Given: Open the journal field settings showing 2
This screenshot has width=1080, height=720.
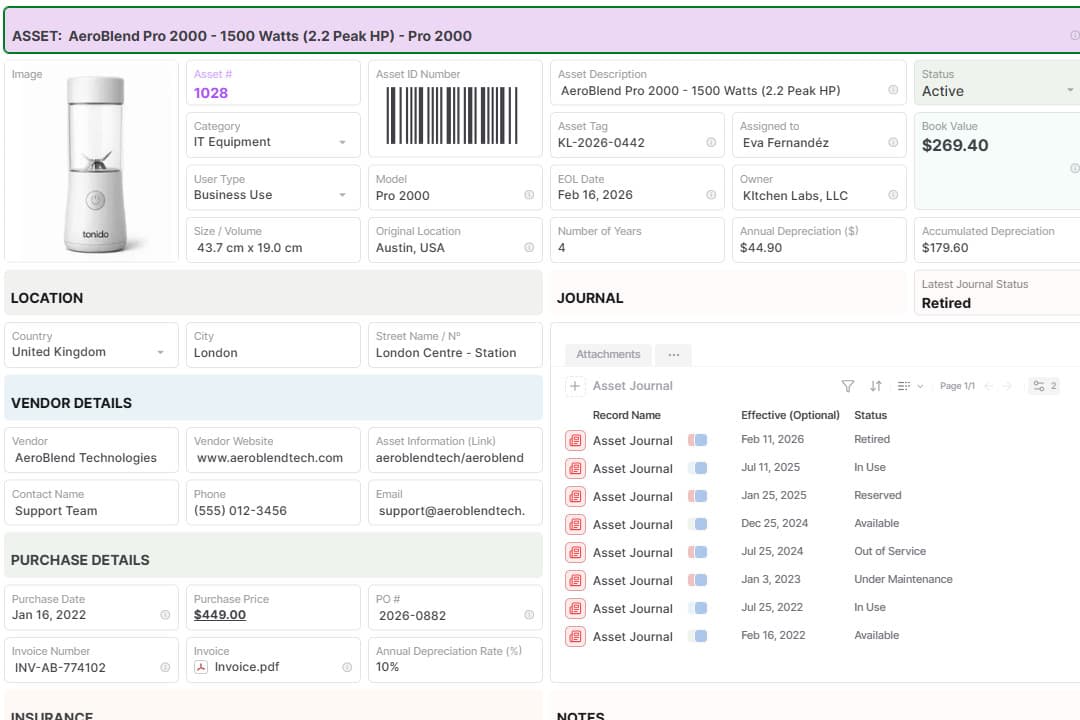Looking at the screenshot, I should click(x=1045, y=386).
